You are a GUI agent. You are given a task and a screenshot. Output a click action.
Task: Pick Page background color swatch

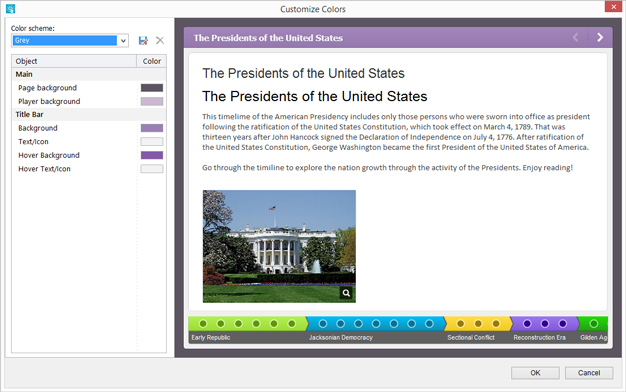coord(152,88)
